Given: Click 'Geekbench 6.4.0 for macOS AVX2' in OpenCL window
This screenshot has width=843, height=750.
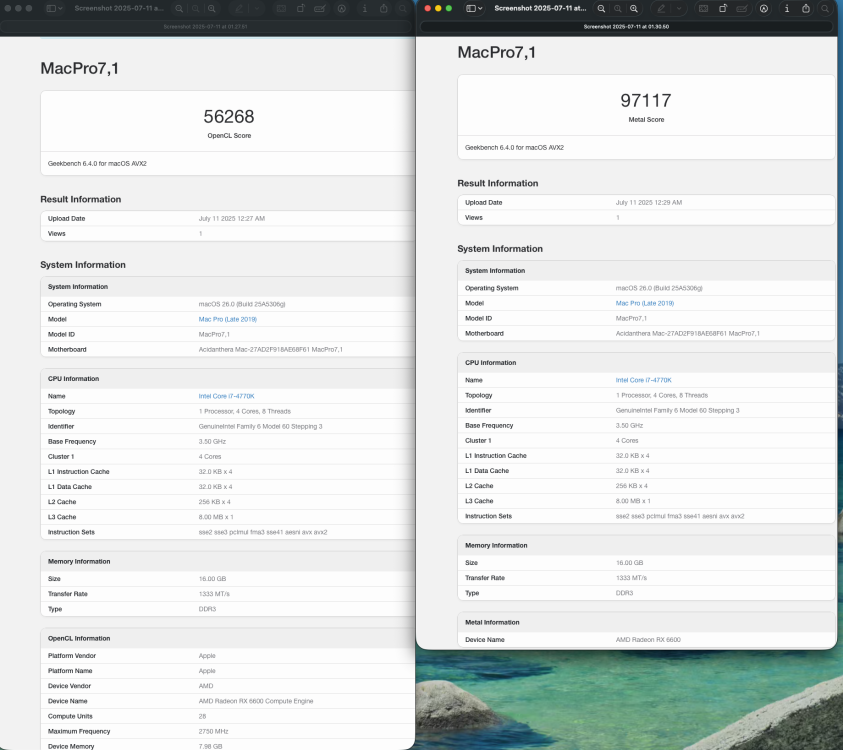Looking at the screenshot, I should [x=97, y=163].
